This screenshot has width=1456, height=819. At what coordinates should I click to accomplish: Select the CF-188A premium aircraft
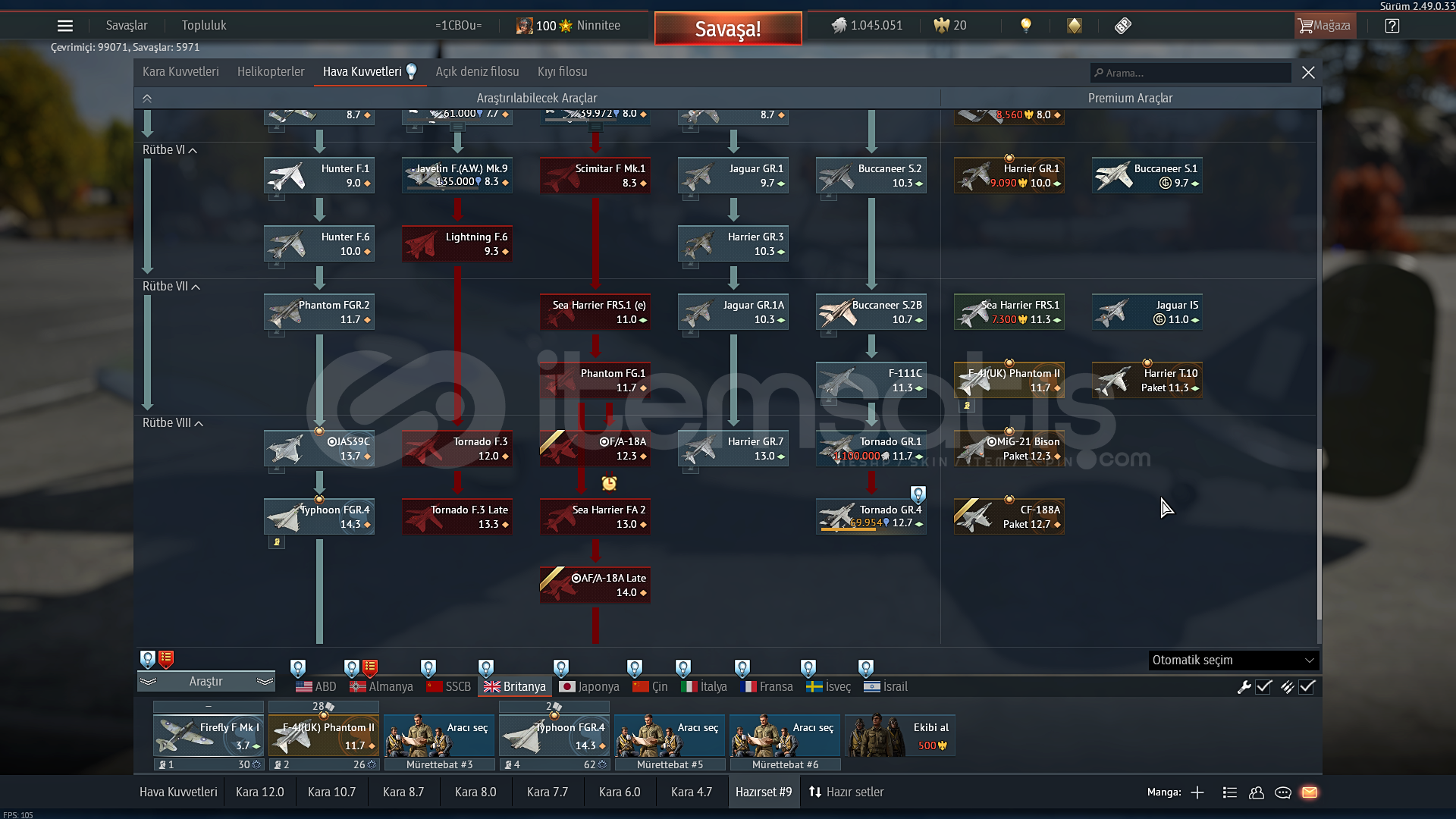(1009, 516)
